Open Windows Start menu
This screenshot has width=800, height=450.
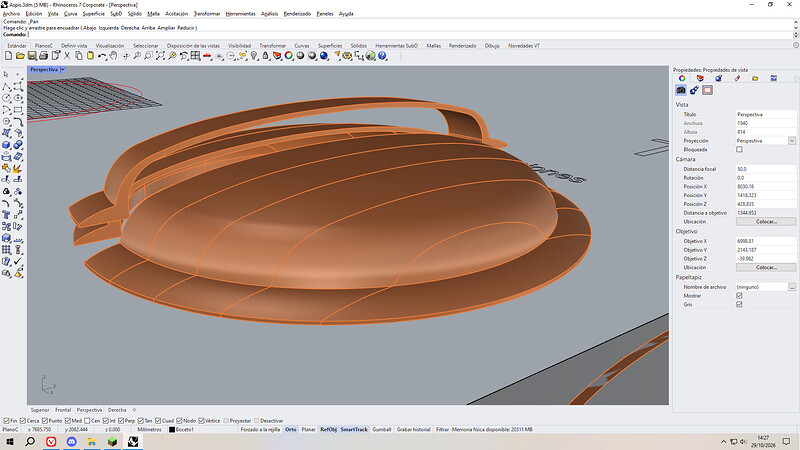click(10, 442)
